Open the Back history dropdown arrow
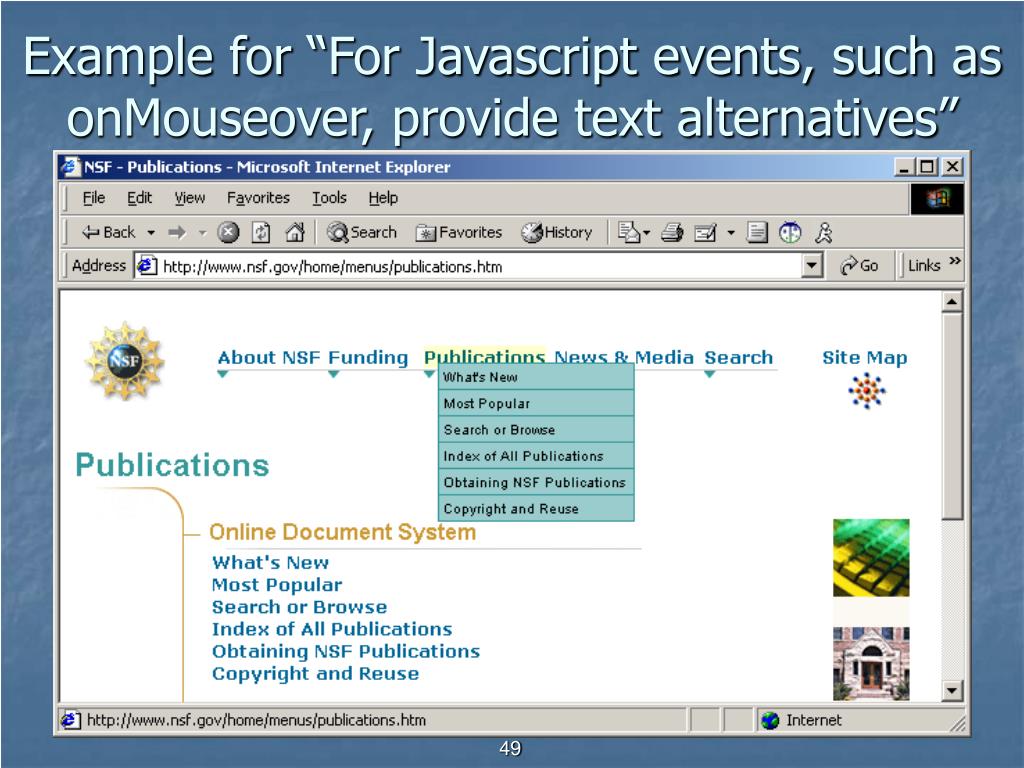Screen dimensions: 1024x768 (x=151, y=232)
